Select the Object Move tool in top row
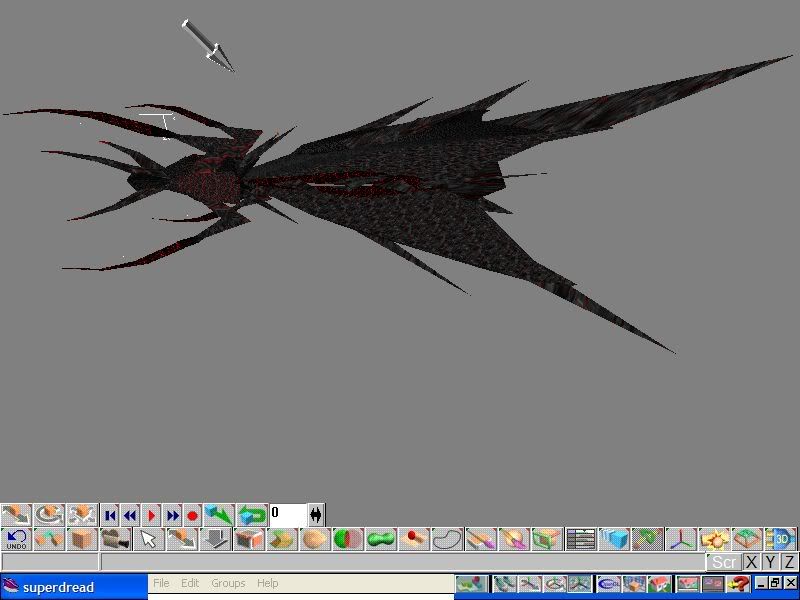Image resolution: width=800 pixels, height=600 pixels. click(x=16, y=515)
